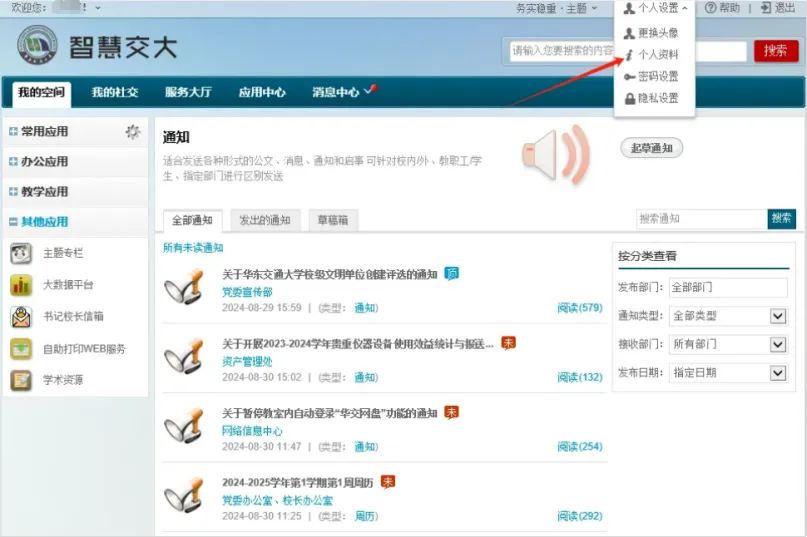Open the 学术资源 notepad icon

(21, 380)
